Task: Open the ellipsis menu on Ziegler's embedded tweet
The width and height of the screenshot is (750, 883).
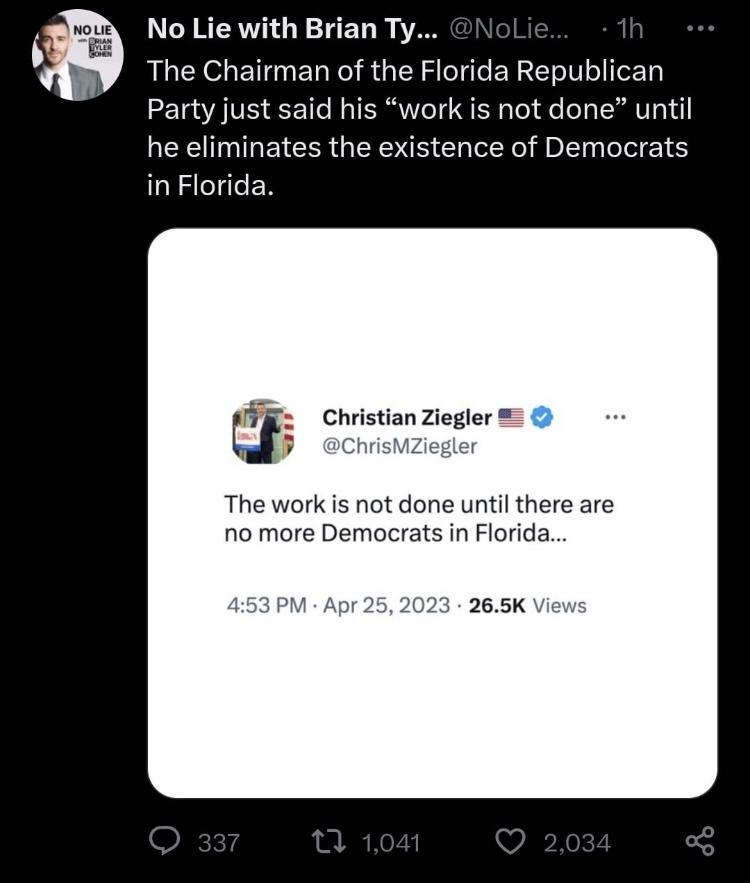Action: coord(616,417)
